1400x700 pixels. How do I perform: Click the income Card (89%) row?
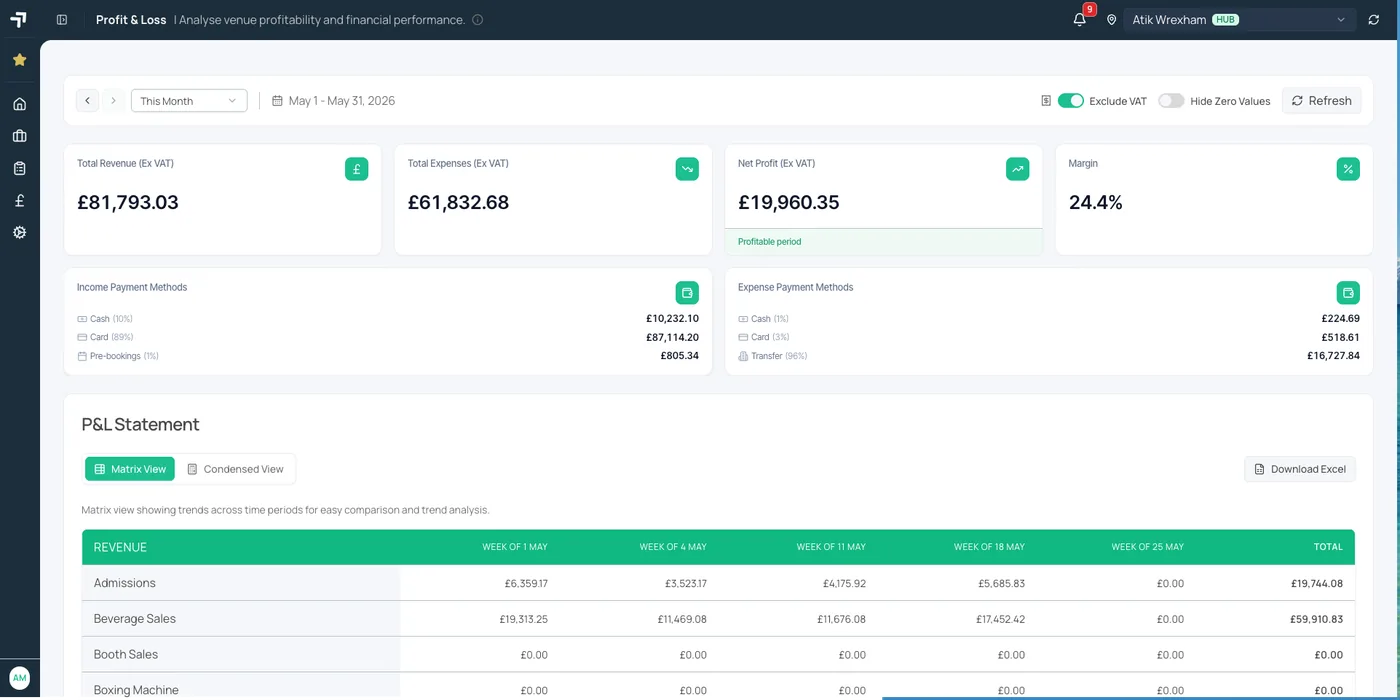point(388,337)
